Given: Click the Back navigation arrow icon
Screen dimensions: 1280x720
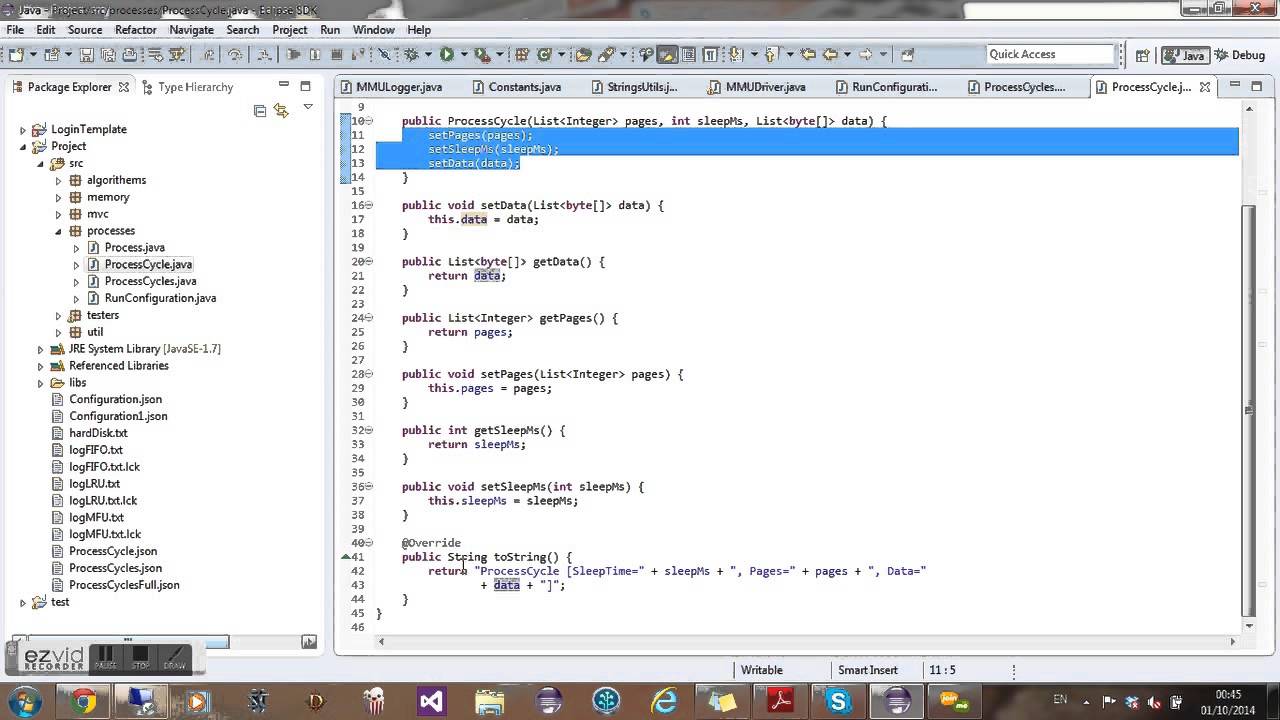Looking at the screenshot, I should click(830, 55).
